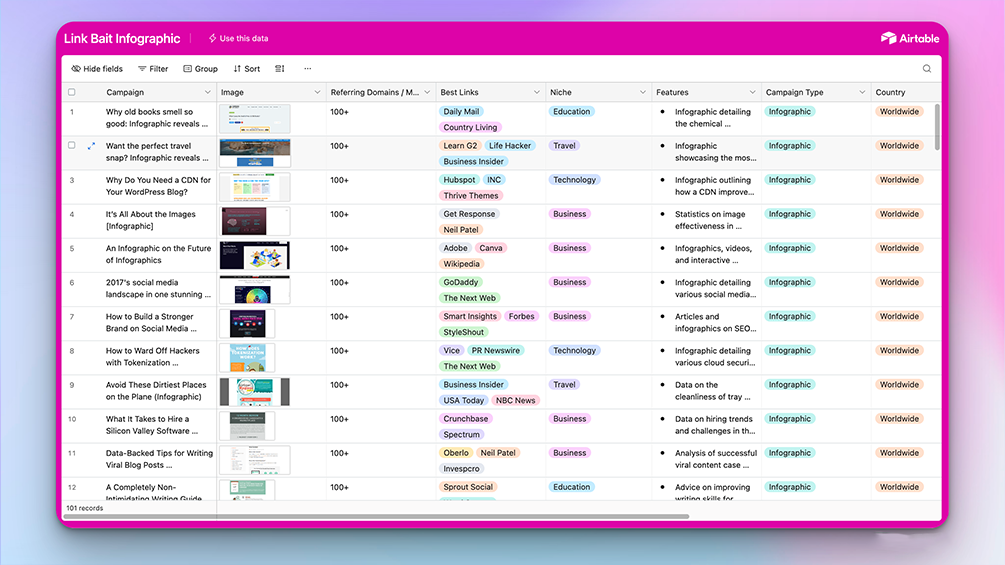
Task: Open thumbnail for Why old books smell so good
Action: [254, 119]
